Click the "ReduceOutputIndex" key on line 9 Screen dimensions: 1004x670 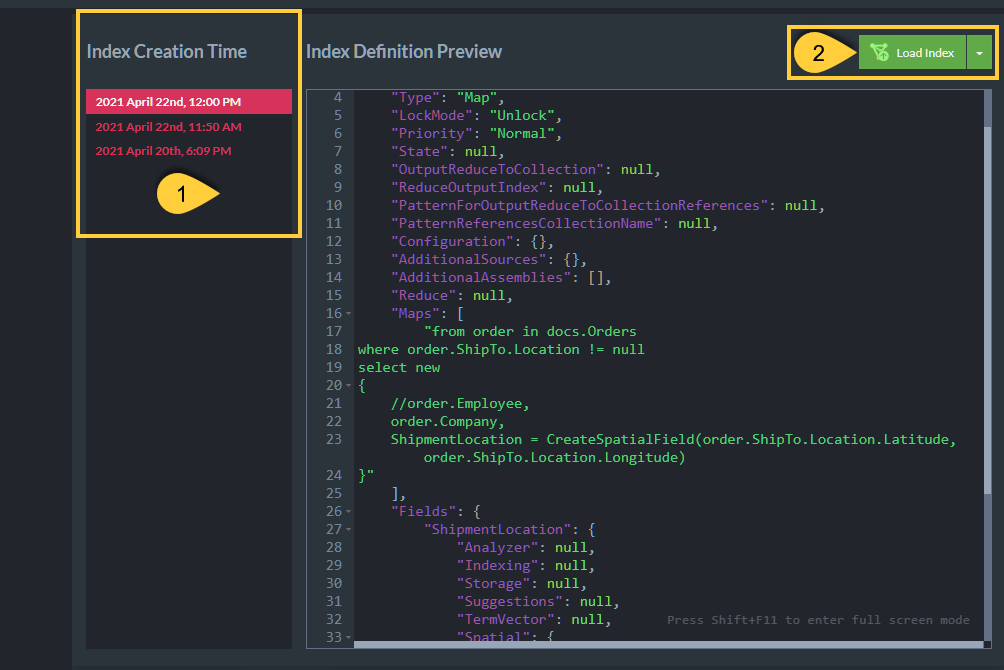coord(469,187)
